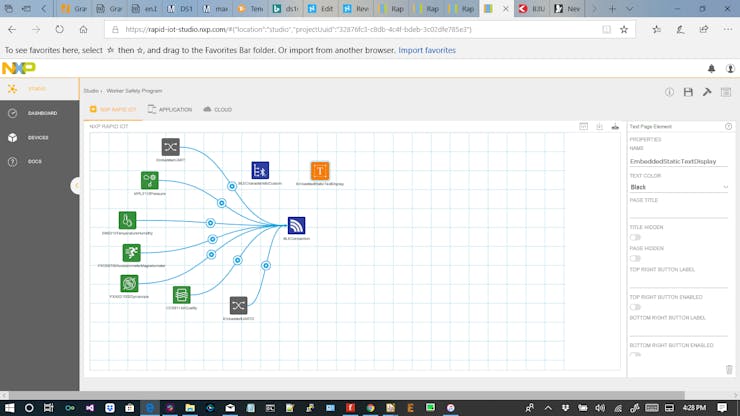The image size is (740, 416).
Task: Switch to the Application tab
Action: [170, 110]
